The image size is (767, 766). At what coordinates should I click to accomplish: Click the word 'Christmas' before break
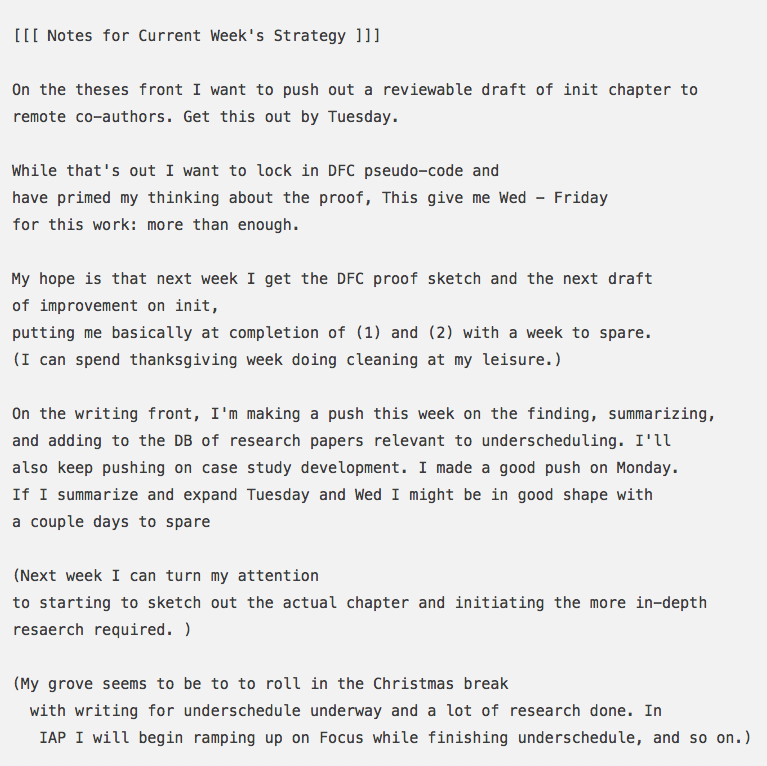413,683
